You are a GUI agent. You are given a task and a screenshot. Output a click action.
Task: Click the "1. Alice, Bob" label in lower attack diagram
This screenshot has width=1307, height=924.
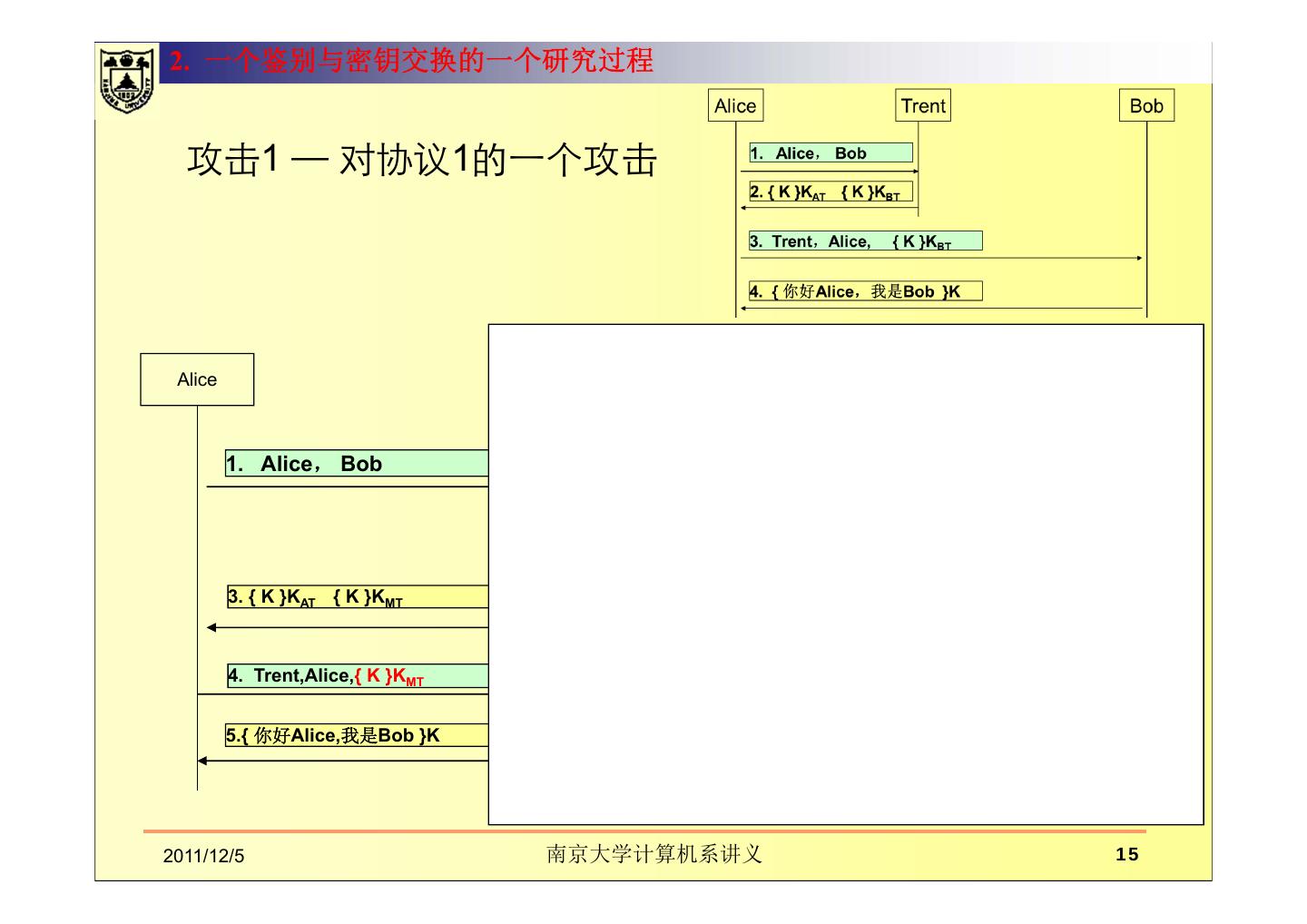357,464
